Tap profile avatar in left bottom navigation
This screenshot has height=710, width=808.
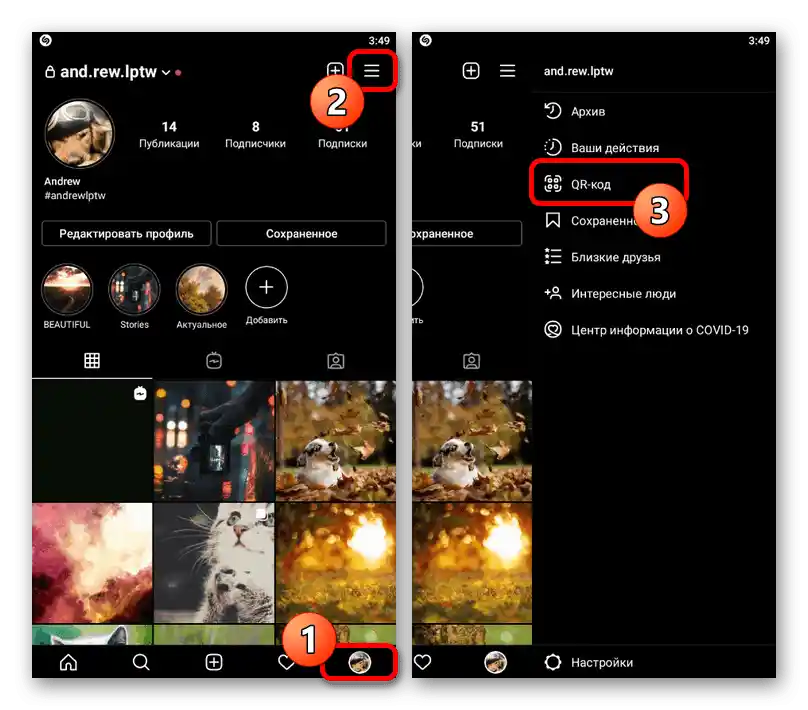(x=360, y=662)
